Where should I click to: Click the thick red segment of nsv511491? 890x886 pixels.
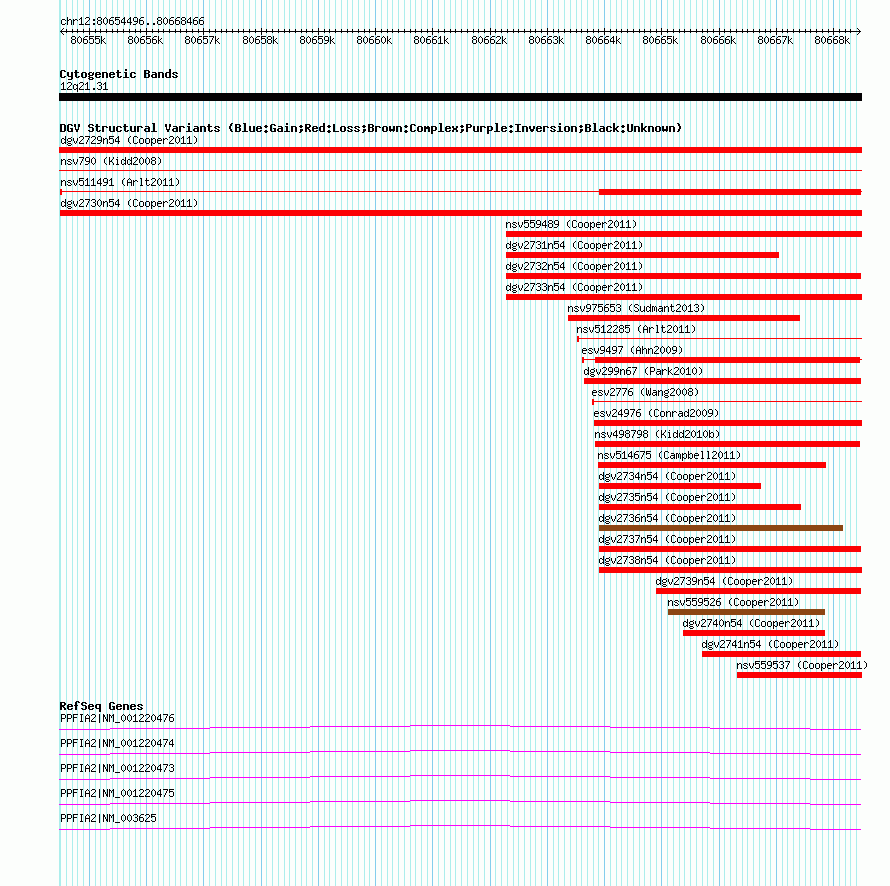point(730,192)
